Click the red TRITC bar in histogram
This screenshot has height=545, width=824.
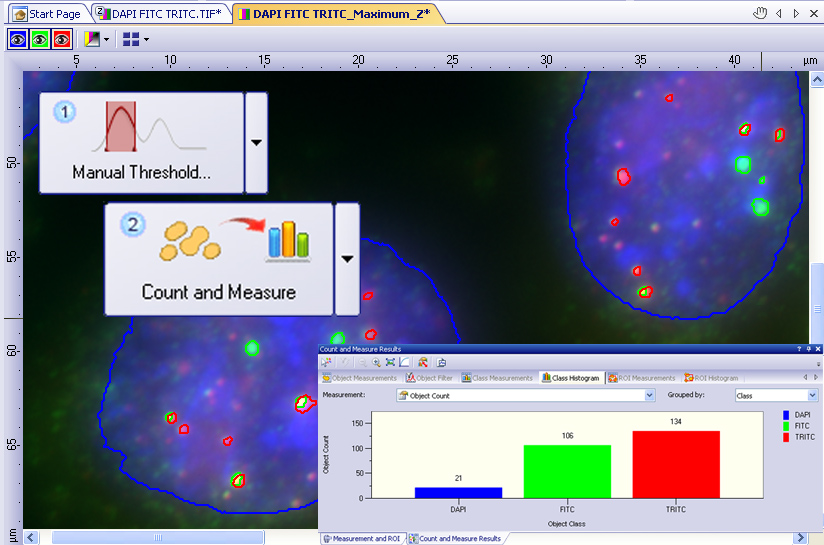click(x=676, y=463)
